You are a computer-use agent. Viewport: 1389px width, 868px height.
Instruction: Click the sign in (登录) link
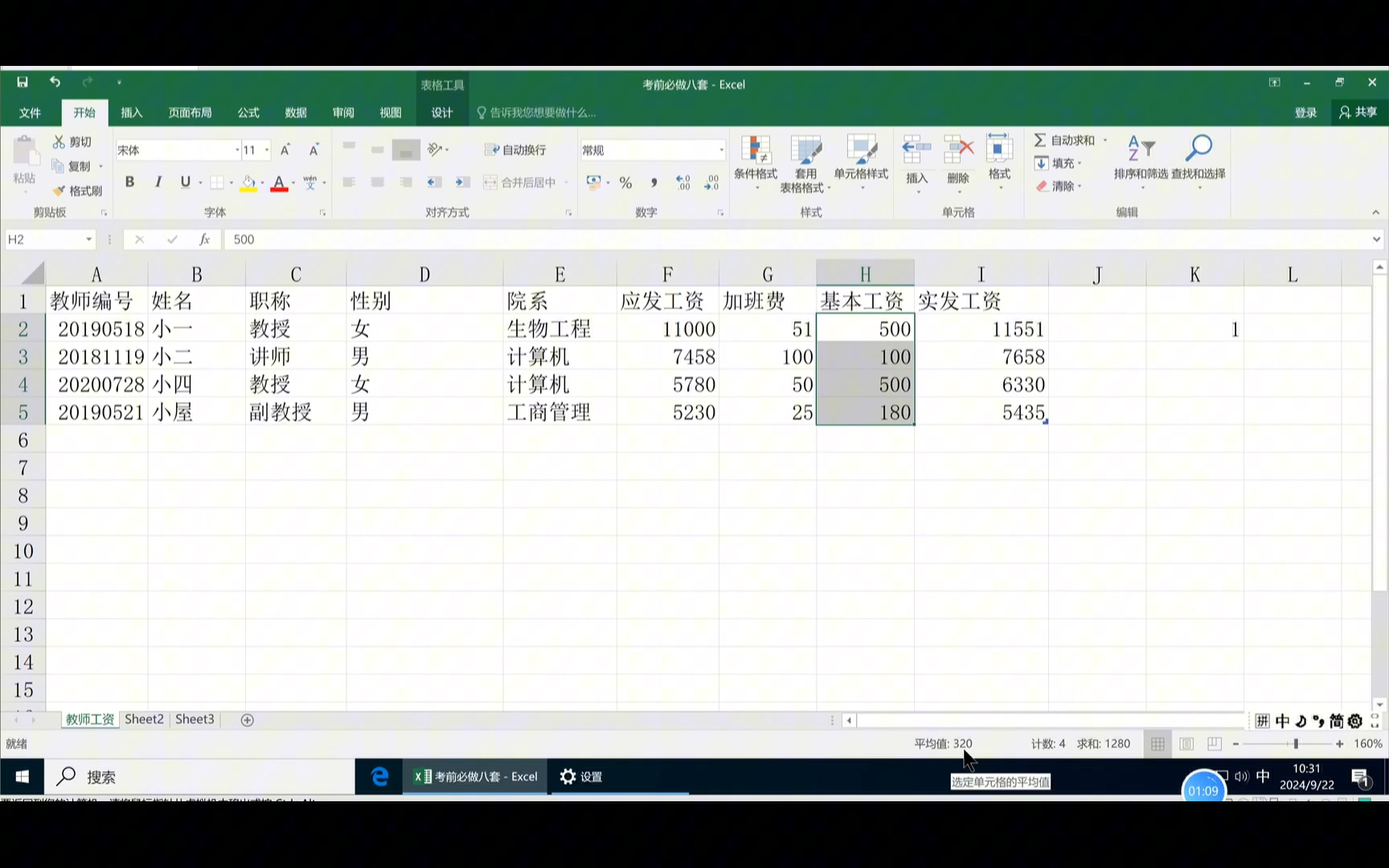[1306, 113]
